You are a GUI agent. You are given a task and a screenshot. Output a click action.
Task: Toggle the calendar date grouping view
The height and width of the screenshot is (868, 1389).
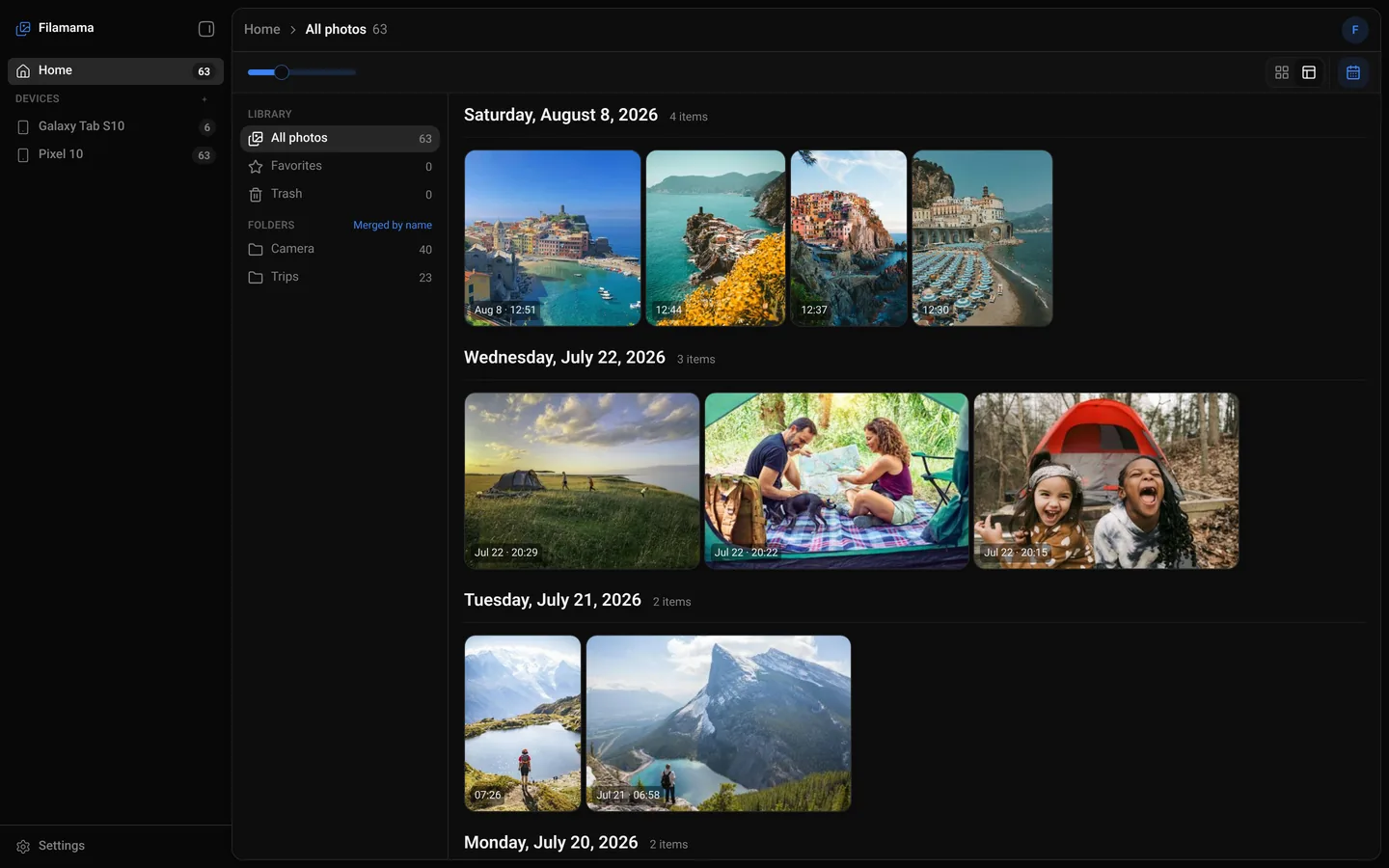point(1353,72)
